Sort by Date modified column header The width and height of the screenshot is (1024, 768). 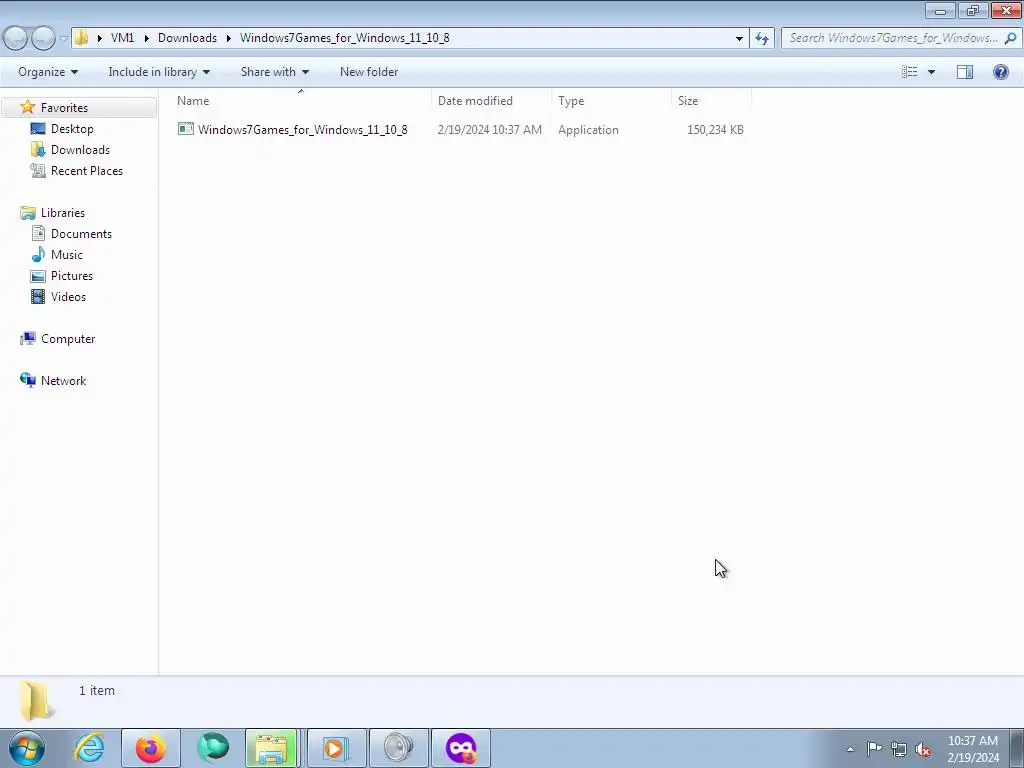[x=491, y=101]
